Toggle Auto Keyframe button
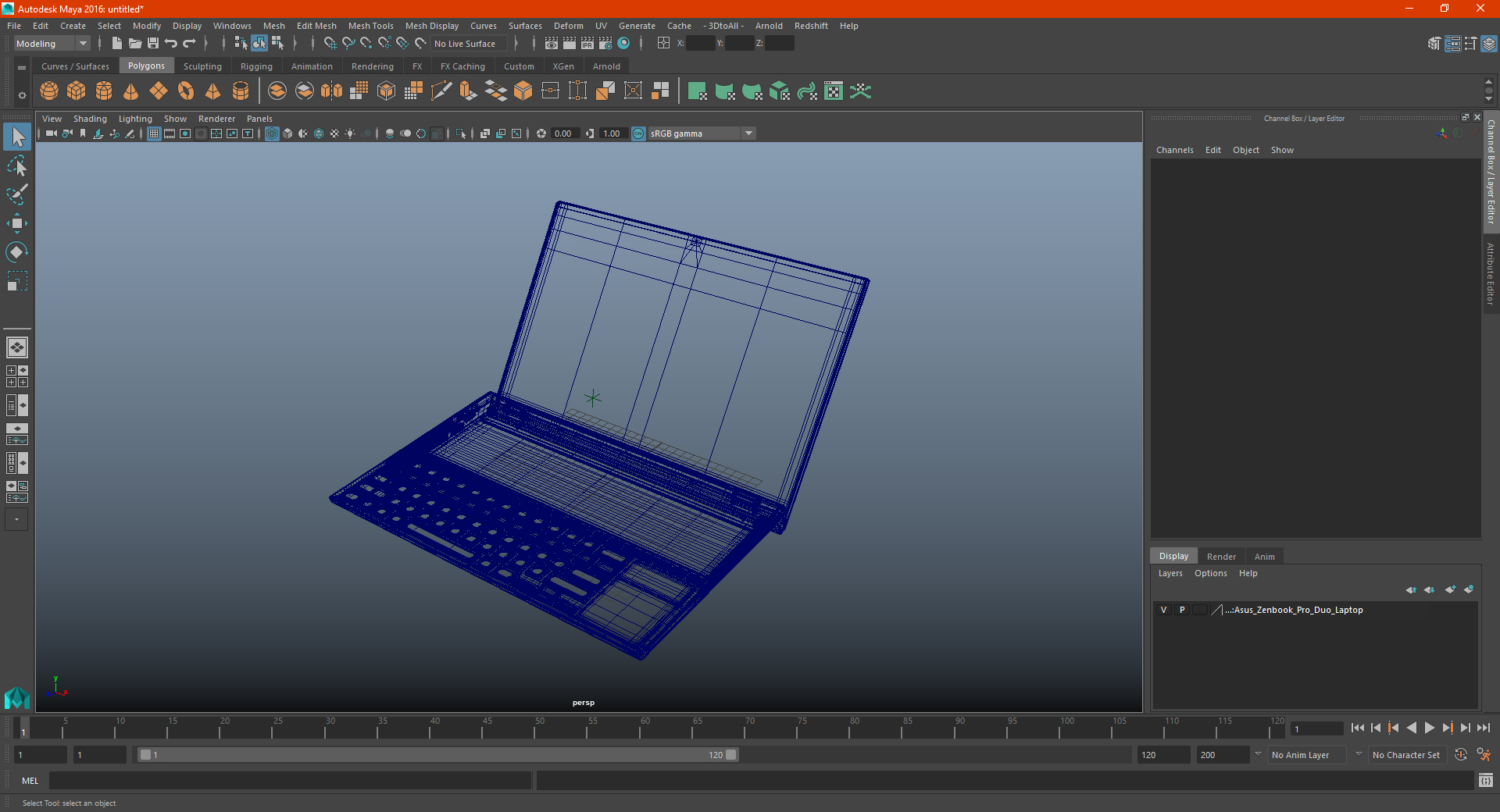Screen dimensions: 1500x812 coord(1461,755)
